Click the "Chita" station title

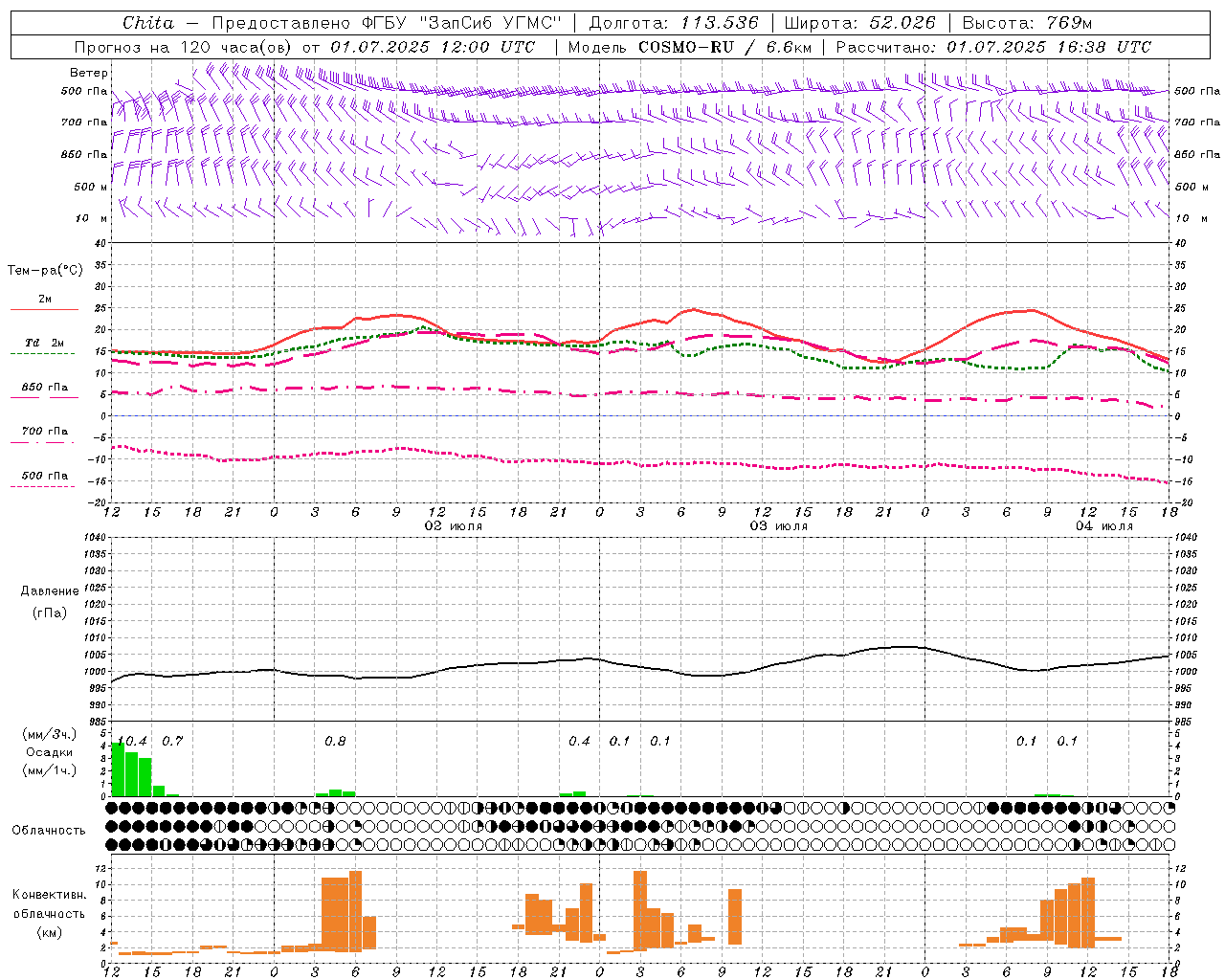(148, 23)
